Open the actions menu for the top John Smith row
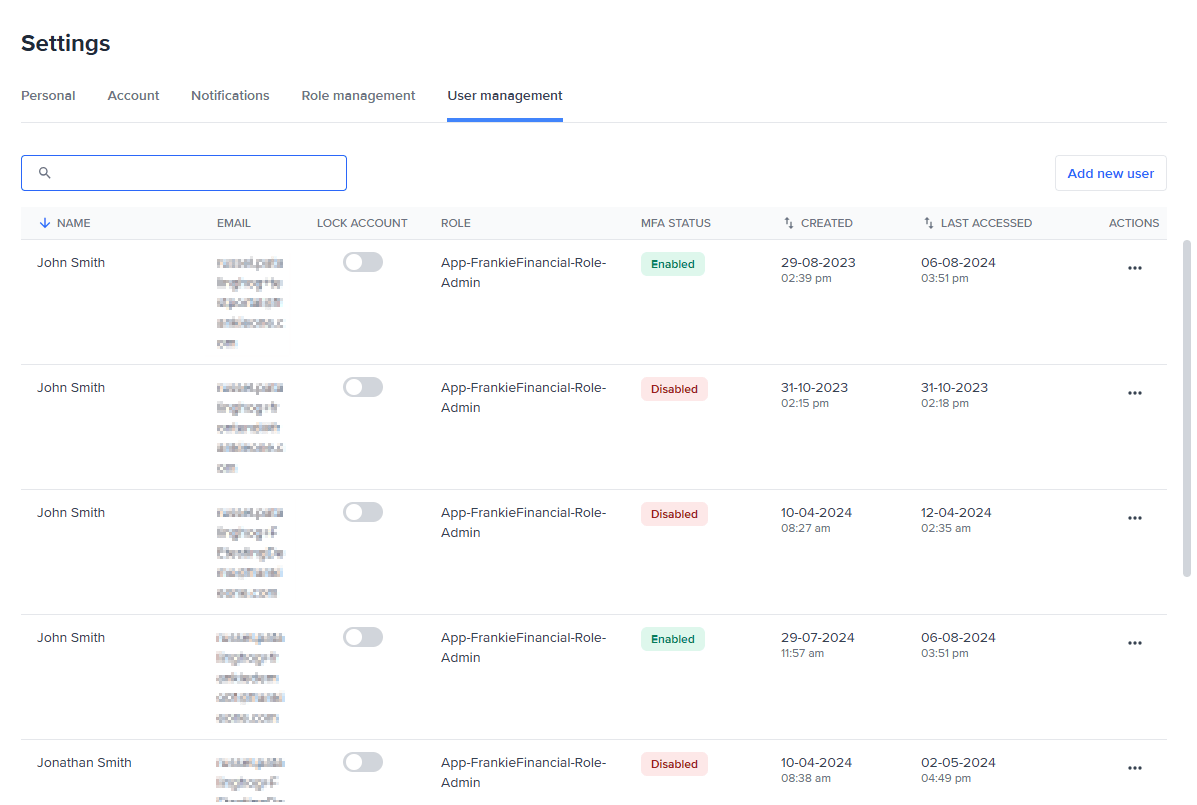 coord(1134,268)
